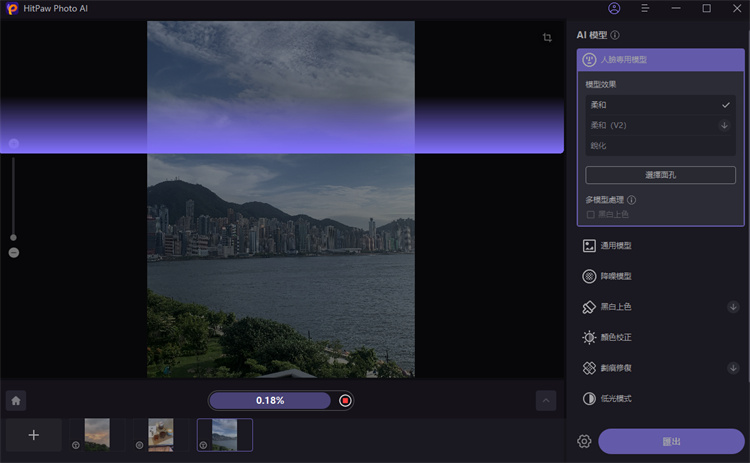Image resolution: width=750 pixels, height=463 pixels.
Task: Click download arrow beside 黑白上色 model
Action: tap(733, 307)
